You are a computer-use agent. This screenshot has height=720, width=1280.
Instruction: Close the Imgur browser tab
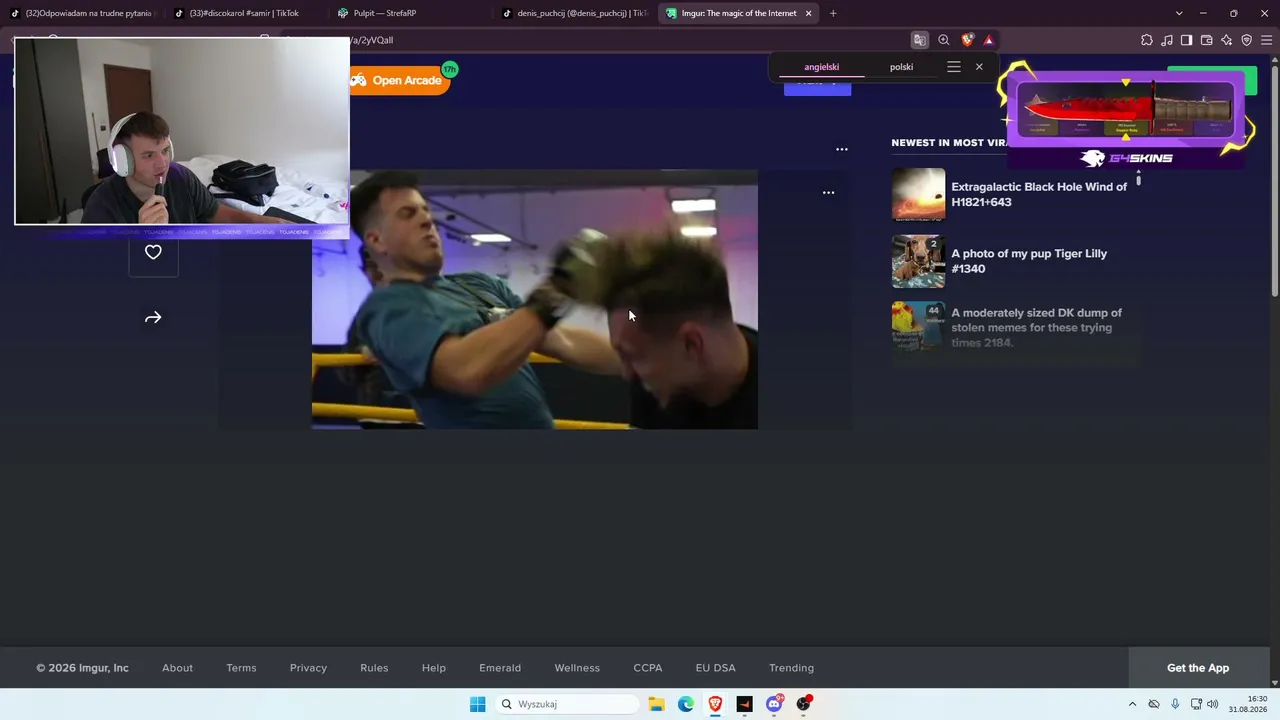(x=808, y=13)
